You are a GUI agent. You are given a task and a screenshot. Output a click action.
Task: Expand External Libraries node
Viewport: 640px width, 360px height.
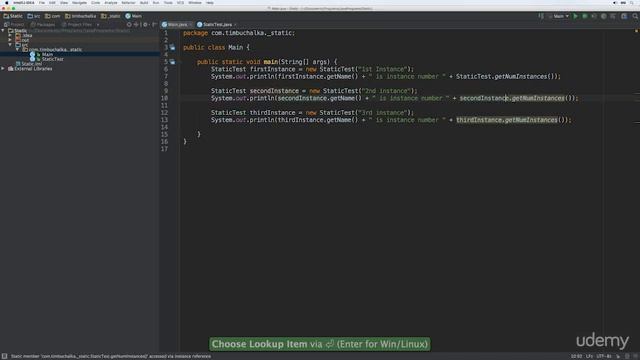click(3, 69)
